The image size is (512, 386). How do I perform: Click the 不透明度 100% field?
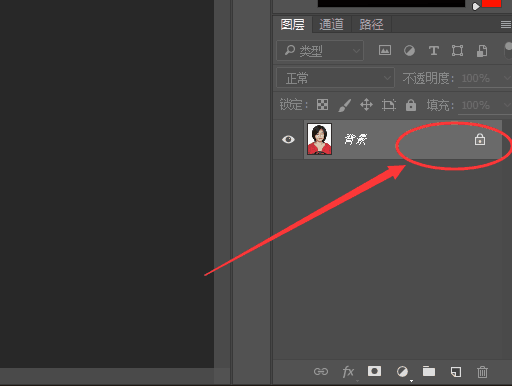click(x=476, y=78)
